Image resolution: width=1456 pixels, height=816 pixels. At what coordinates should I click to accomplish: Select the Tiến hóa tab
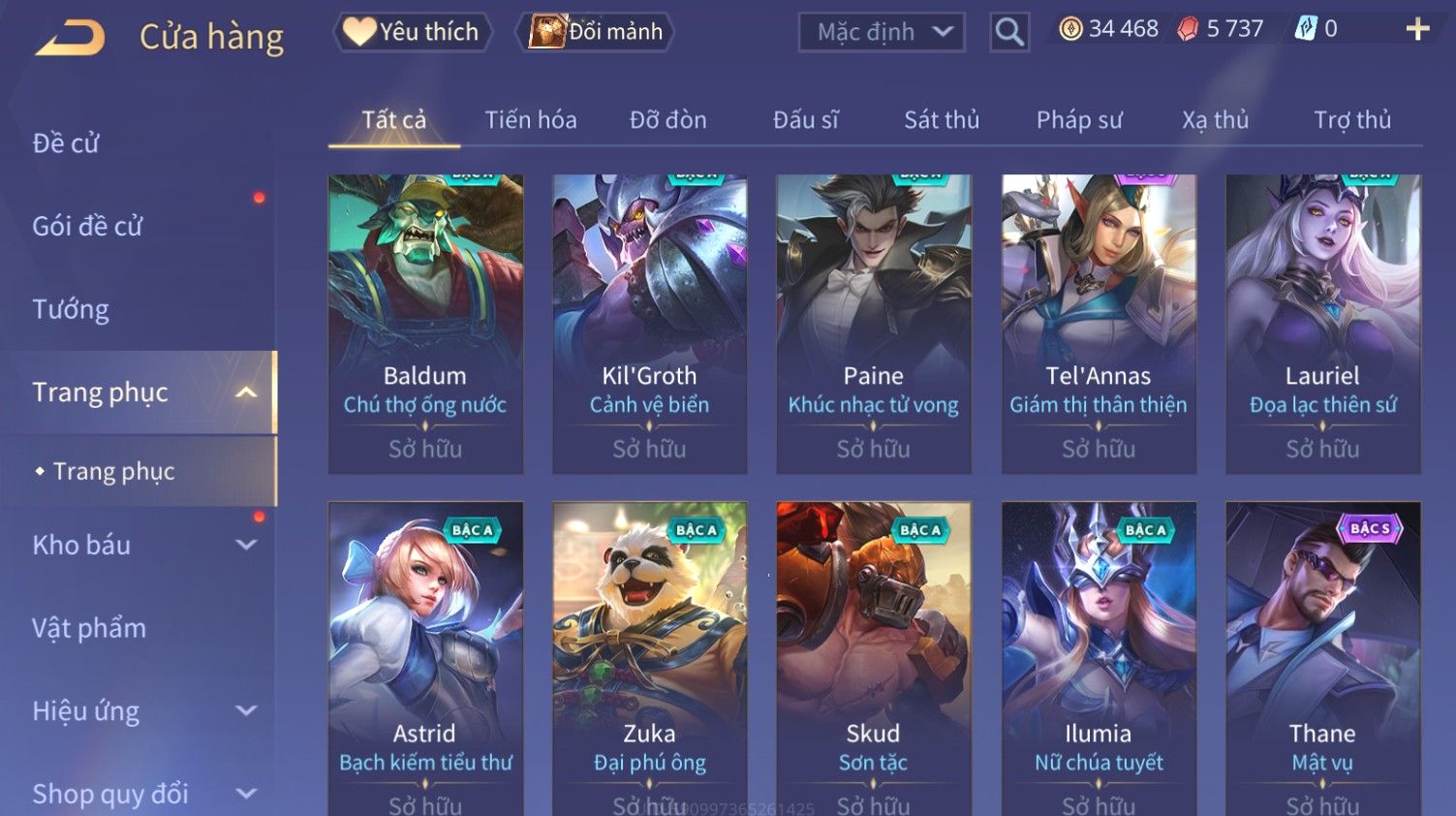(531, 120)
